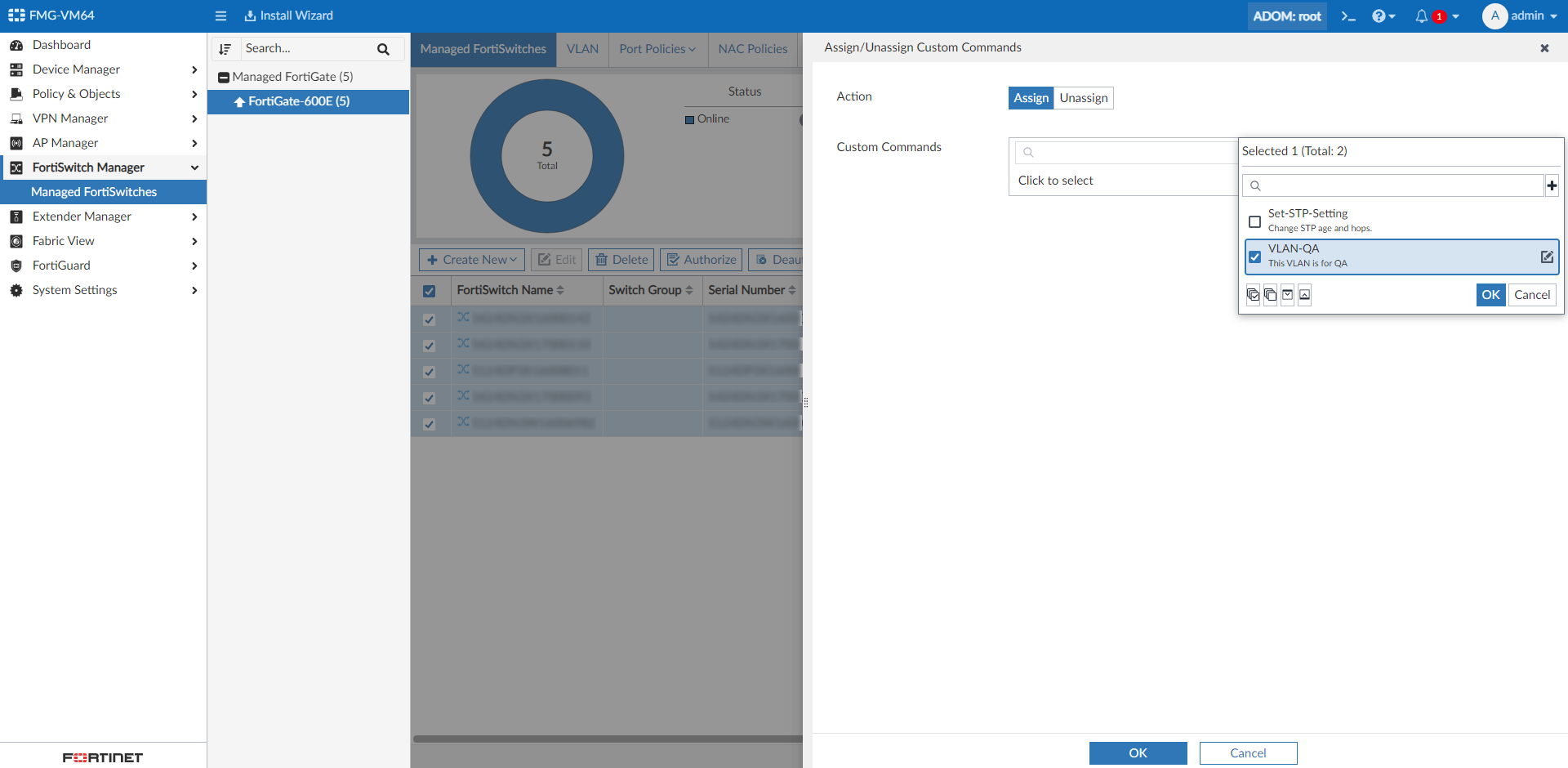Screen dimensions: 1568x768
Task: Click the collapse-all icon in the command picker footer
Action: coord(1304,295)
